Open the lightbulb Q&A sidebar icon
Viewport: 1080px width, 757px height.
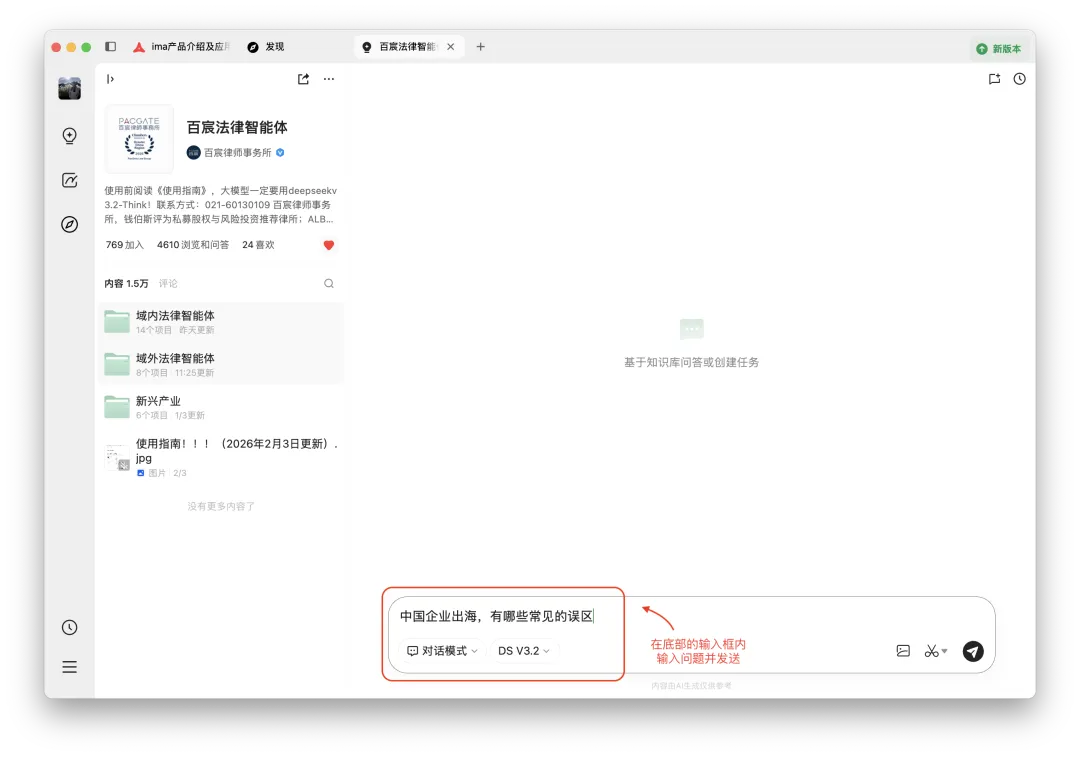click(x=70, y=136)
